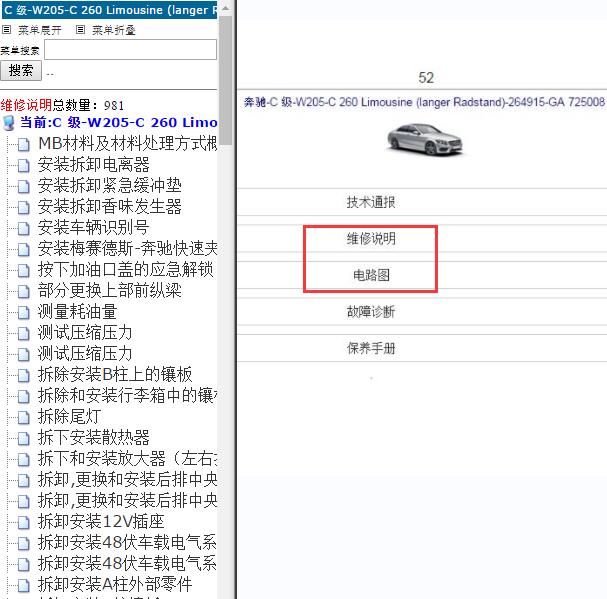607x599 pixels.
Task: Expand all menus via 菜单展开
Action: (x=39, y=30)
